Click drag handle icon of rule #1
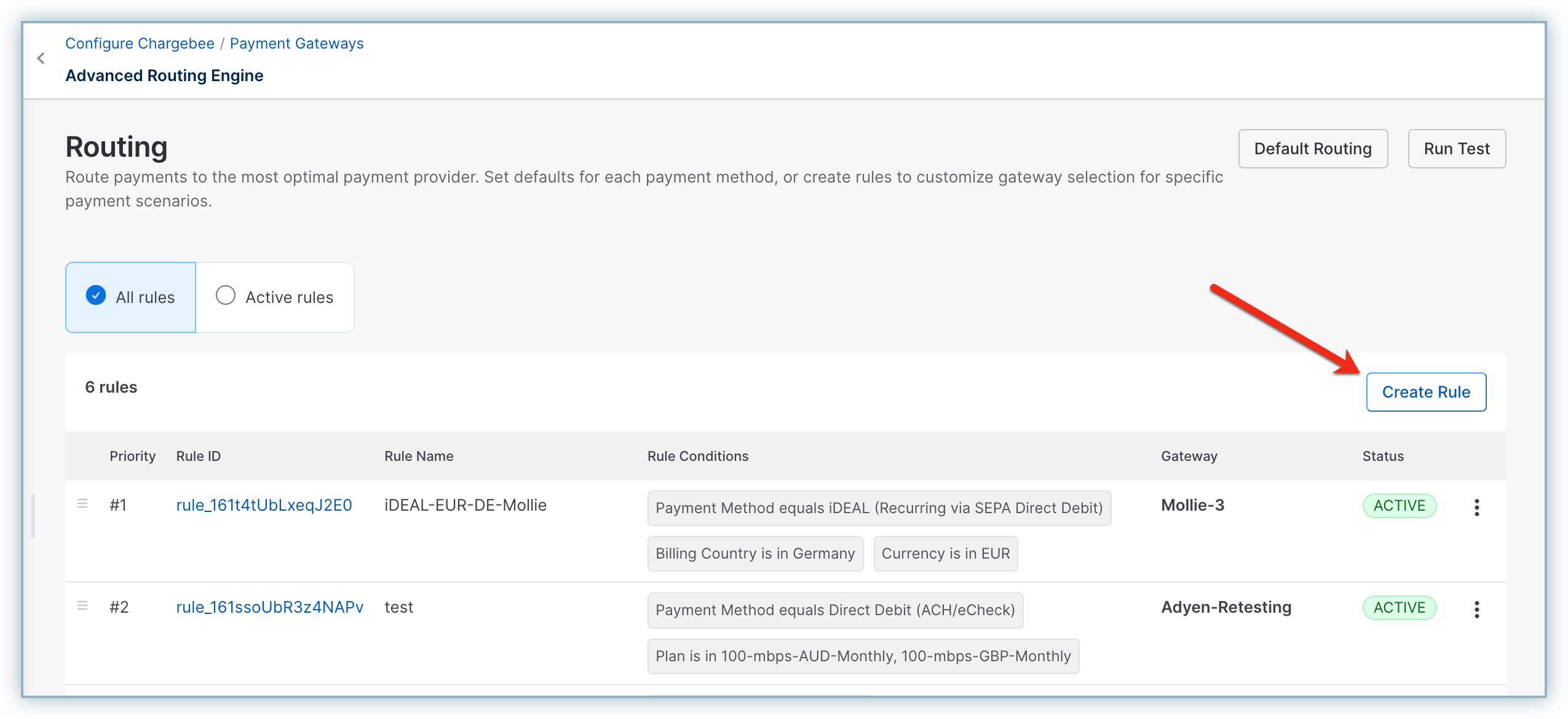The height and width of the screenshot is (719, 1568). coord(82,504)
